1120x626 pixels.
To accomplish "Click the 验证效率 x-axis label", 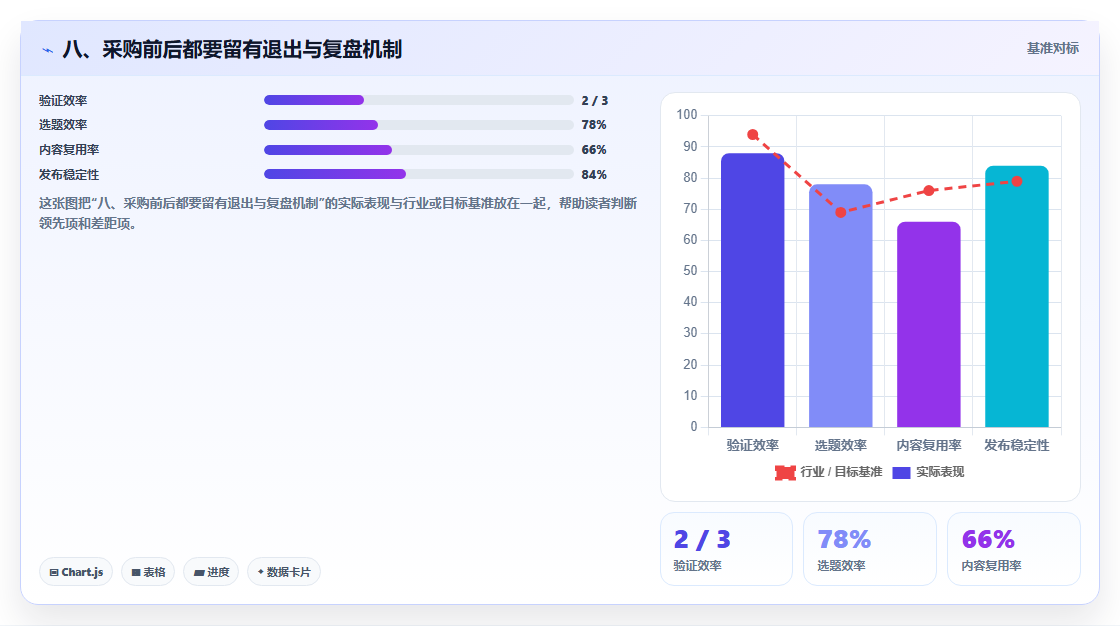I will [x=752, y=445].
